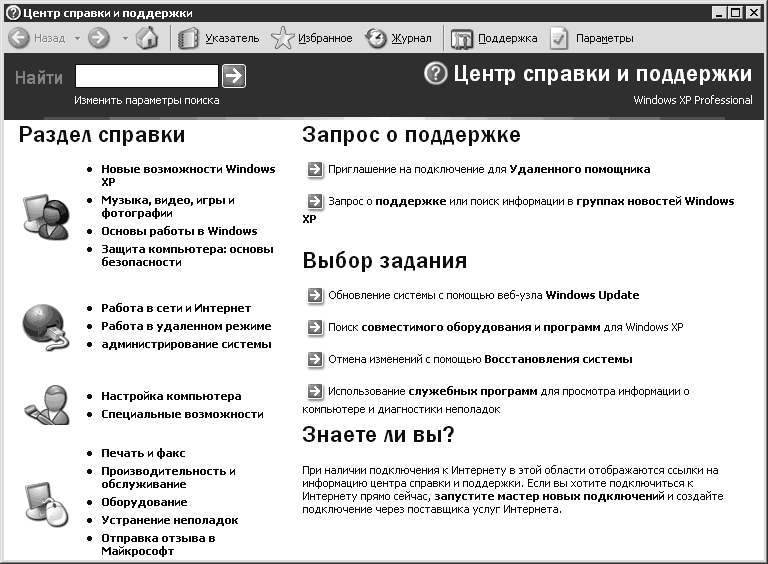
Task: Open the Устранение неполадок topic
Action: (169, 520)
